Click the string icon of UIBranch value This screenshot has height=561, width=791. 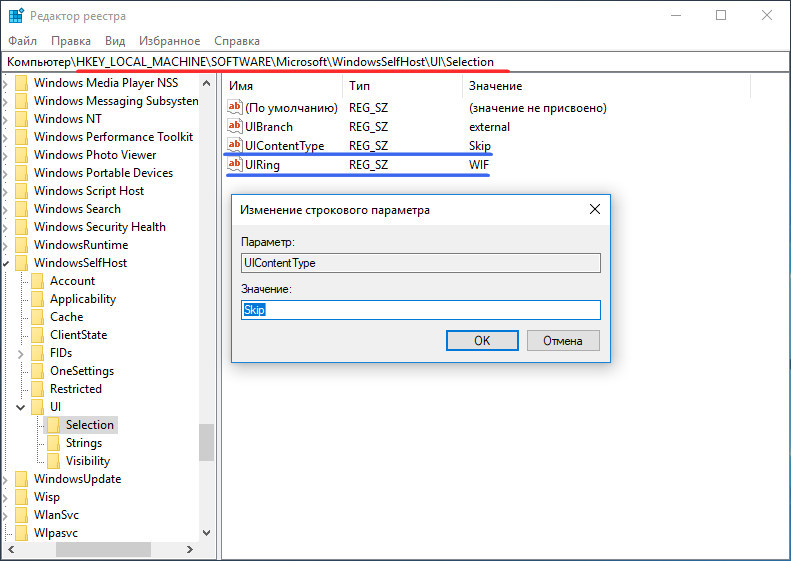pyautogui.click(x=235, y=126)
